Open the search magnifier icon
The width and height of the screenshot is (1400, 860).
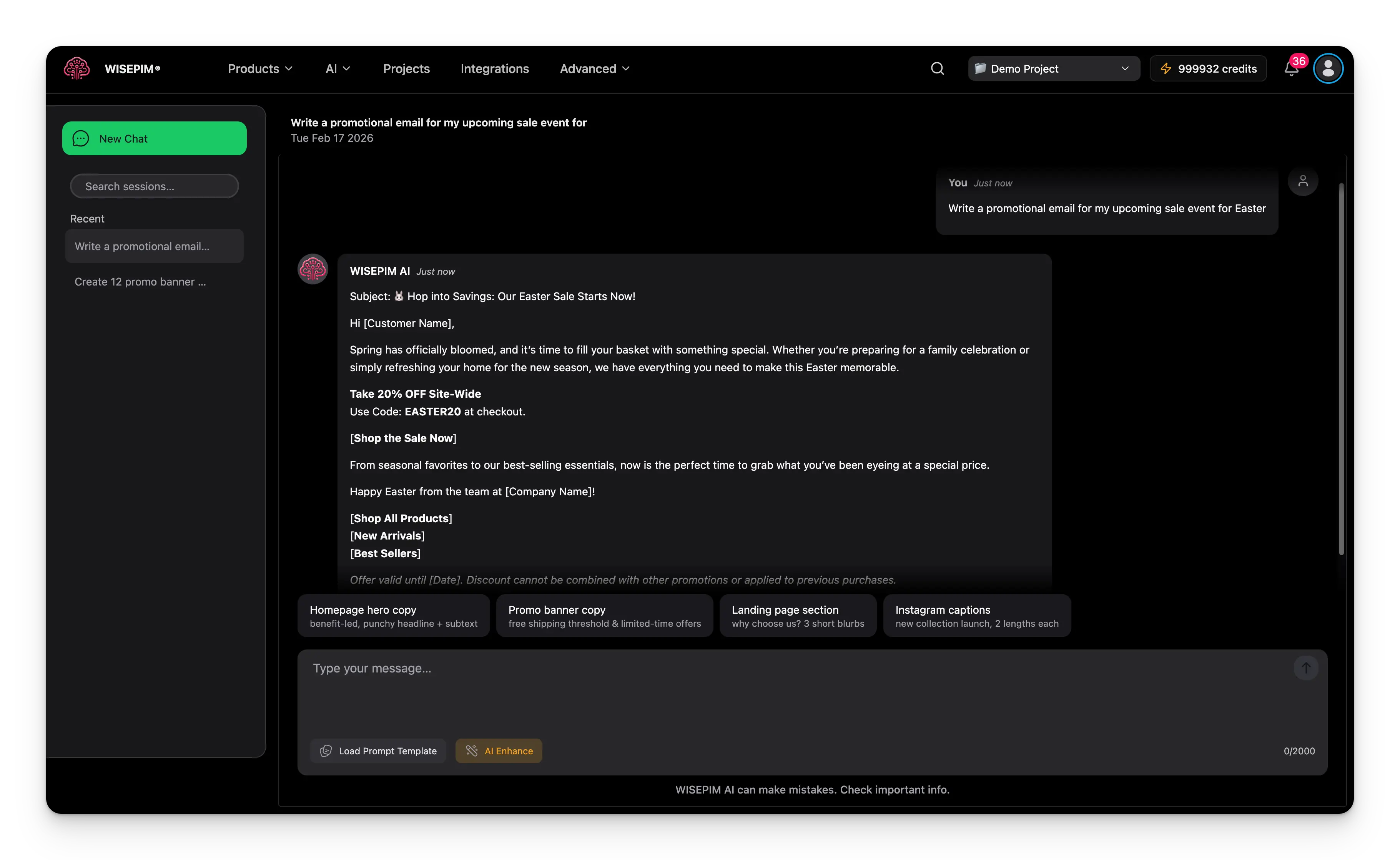click(938, 68)
